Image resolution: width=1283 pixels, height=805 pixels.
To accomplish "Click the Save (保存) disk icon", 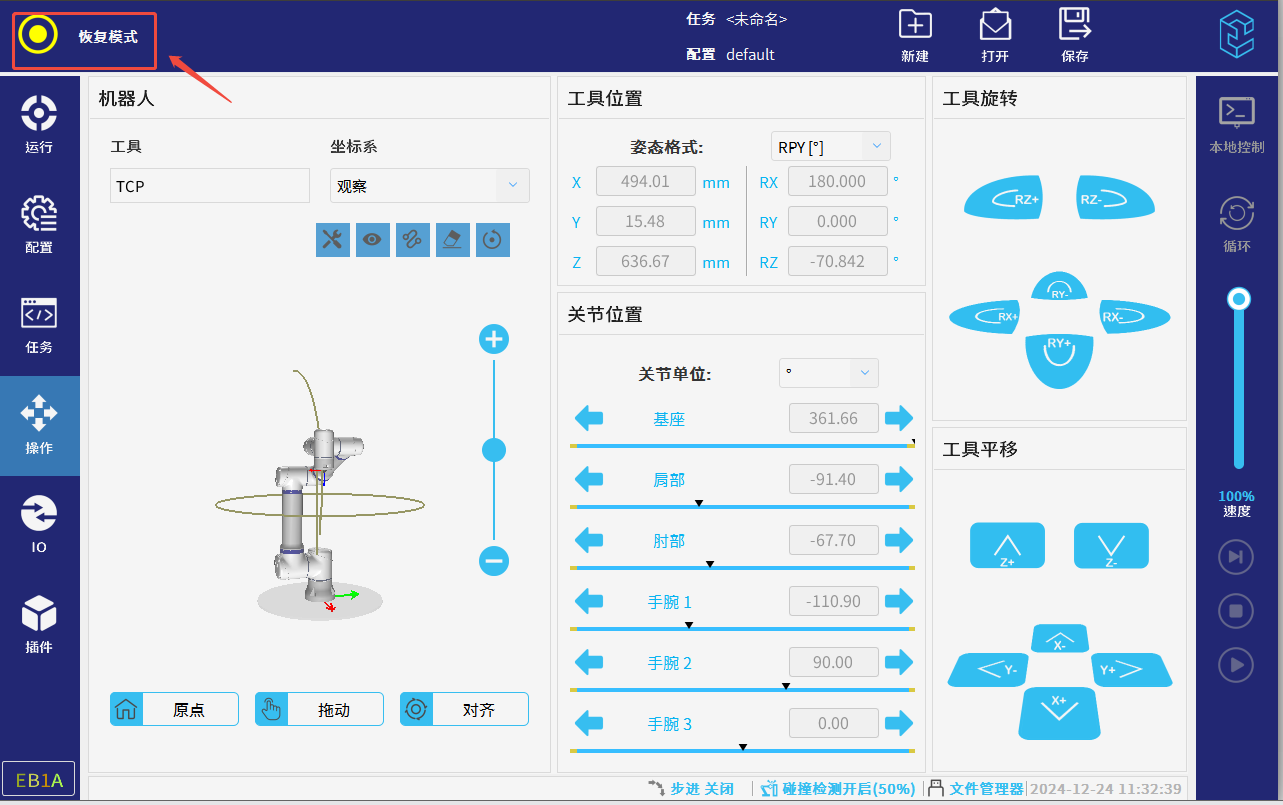I will point(1074,25).
